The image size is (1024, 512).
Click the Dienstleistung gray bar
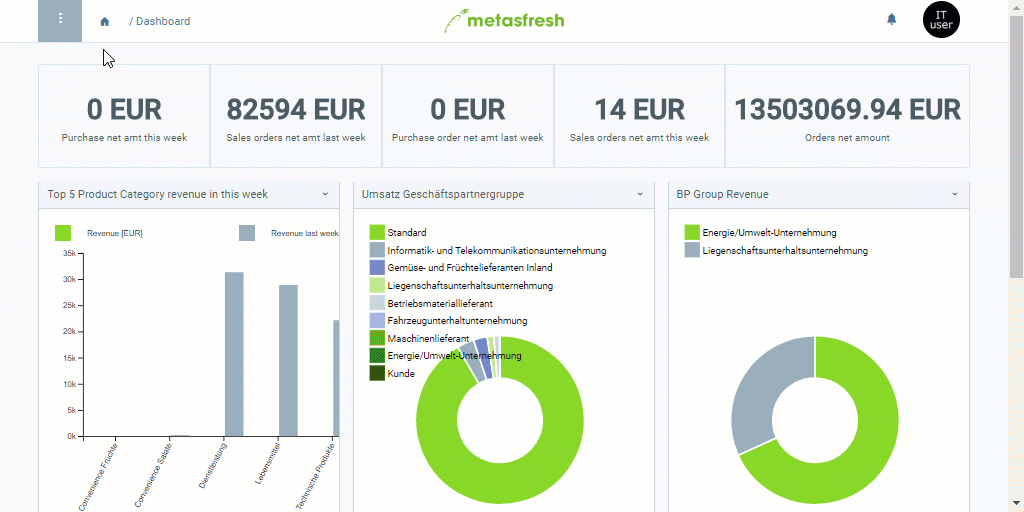(x=234, y=354)
